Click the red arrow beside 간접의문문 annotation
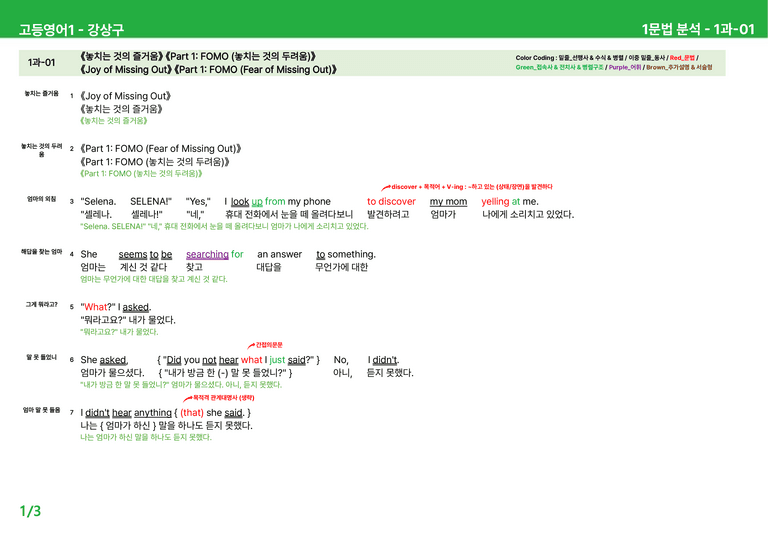Viewport: 768px width, 543px height. click(251, 346)
